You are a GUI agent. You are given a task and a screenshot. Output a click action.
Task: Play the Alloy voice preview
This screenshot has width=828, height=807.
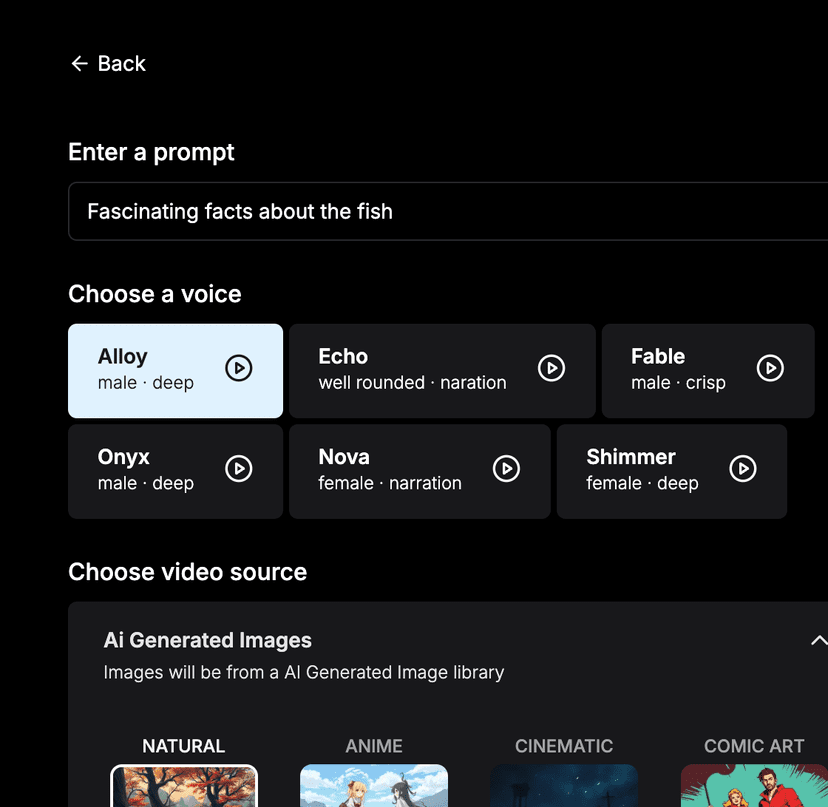click(x=238, y=368)
